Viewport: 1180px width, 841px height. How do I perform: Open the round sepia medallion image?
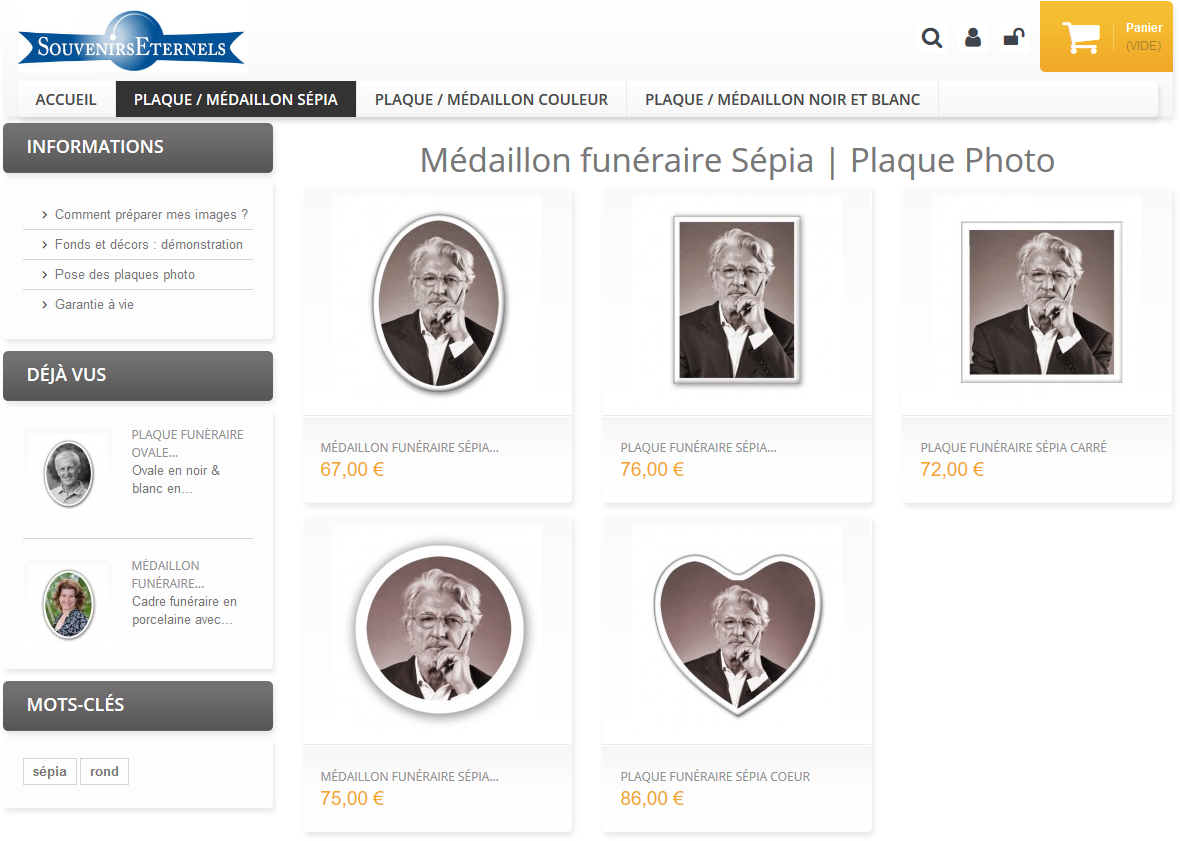pos(437,630)
